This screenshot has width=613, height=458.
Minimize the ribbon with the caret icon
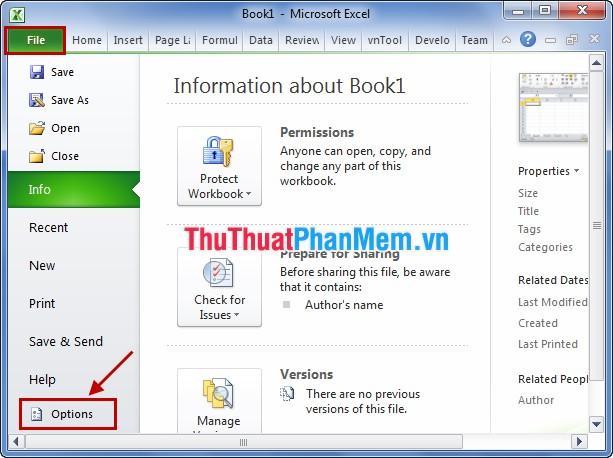(x=506, y=40)
